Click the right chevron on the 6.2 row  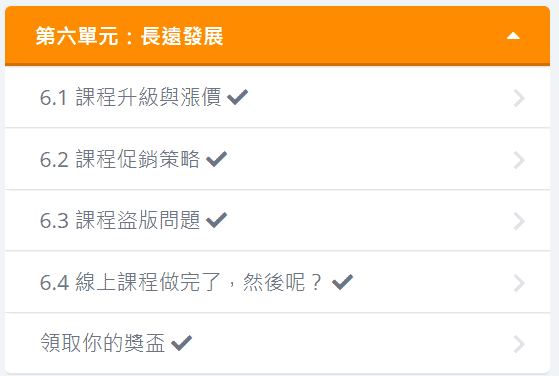tap(519, 160)
